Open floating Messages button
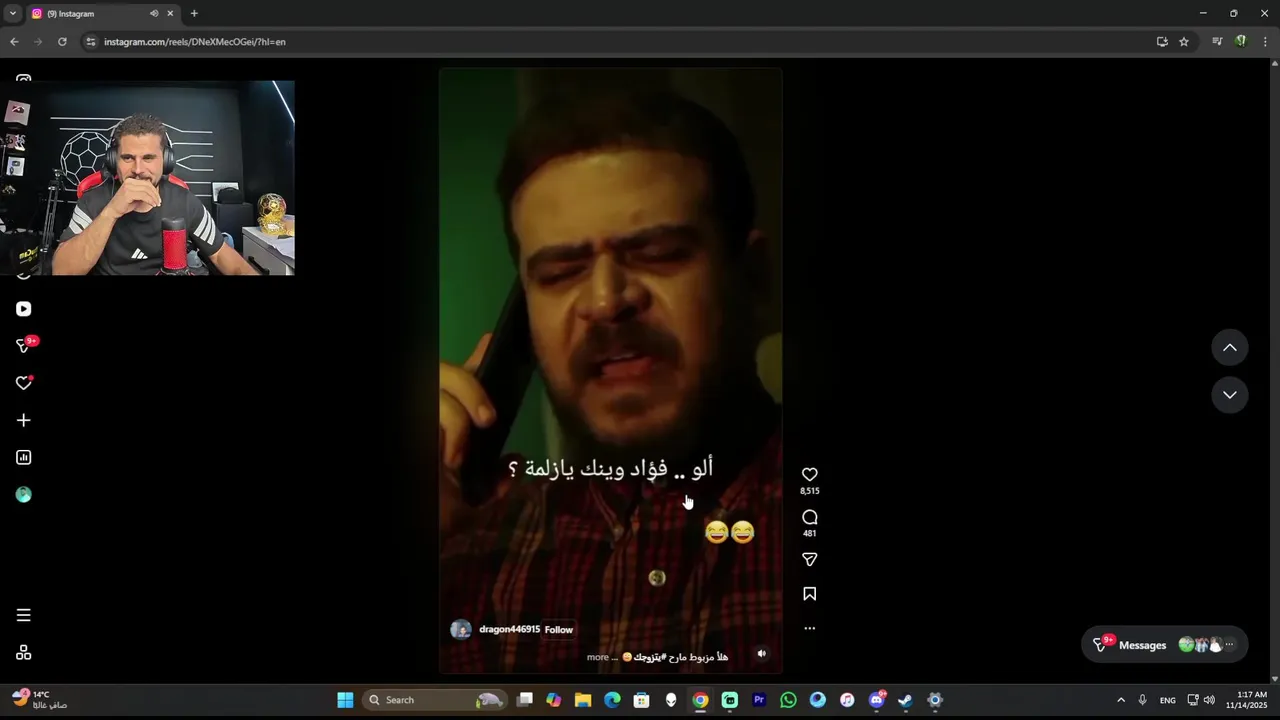 1164,645
